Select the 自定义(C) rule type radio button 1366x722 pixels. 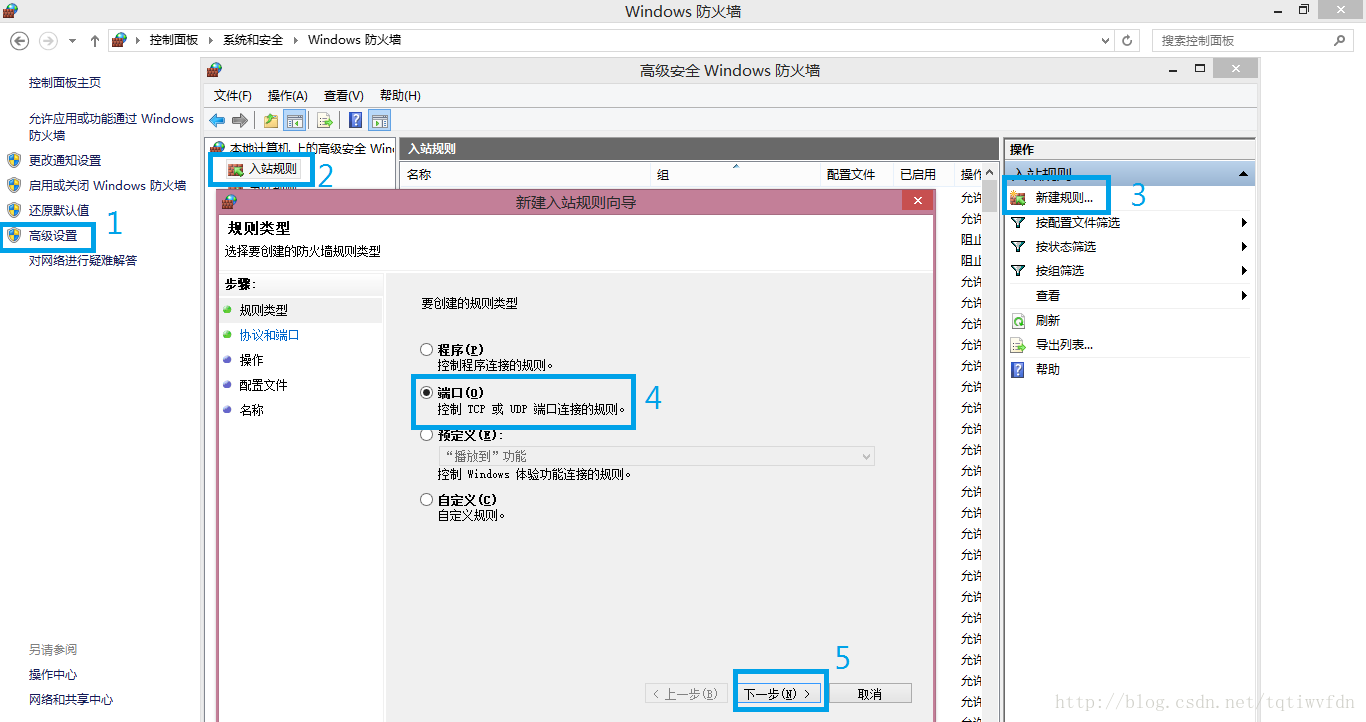point(427,500)
